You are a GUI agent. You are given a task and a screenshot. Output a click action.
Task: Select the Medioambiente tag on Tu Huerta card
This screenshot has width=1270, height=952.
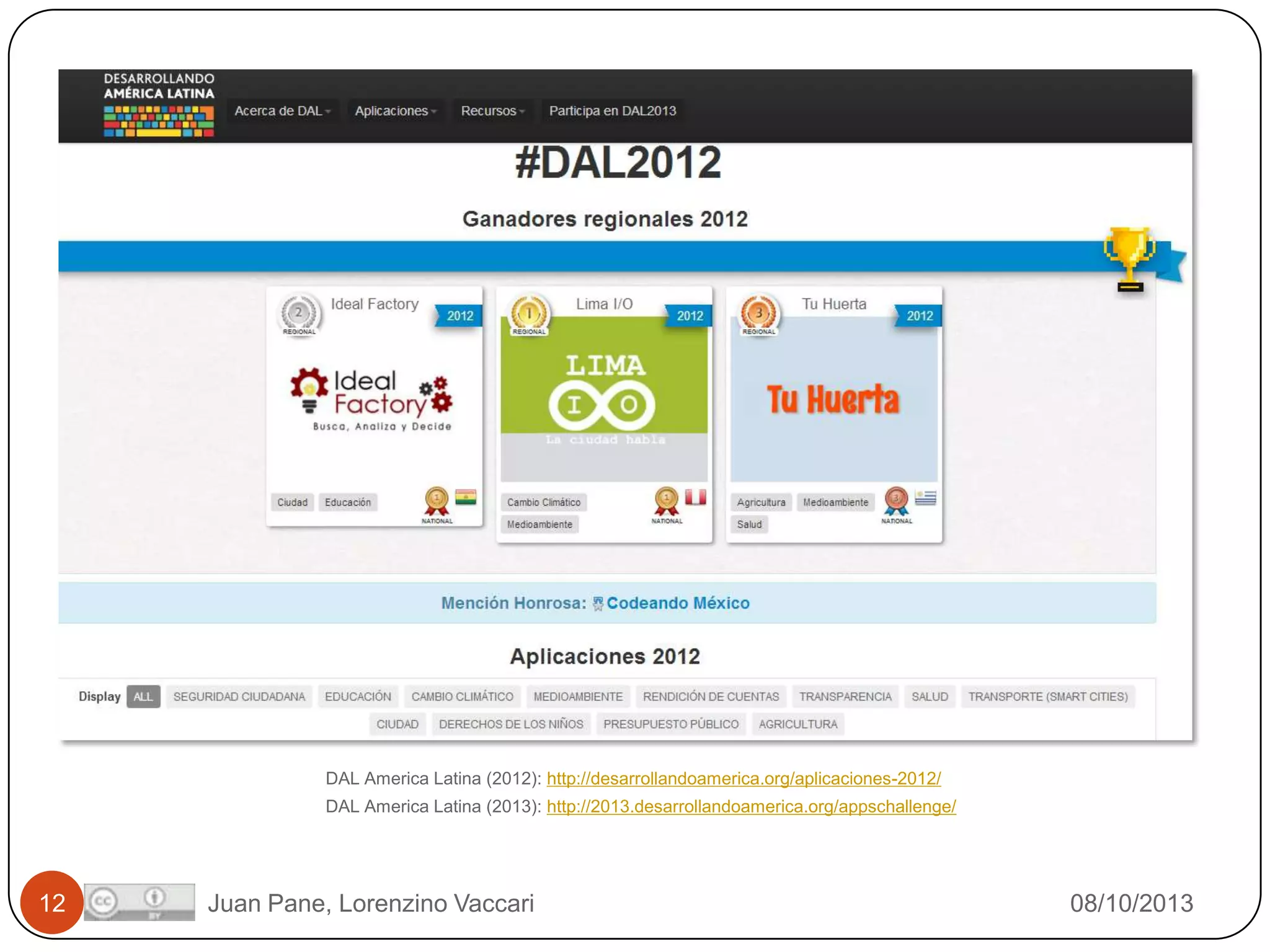[x=835, y=502]
